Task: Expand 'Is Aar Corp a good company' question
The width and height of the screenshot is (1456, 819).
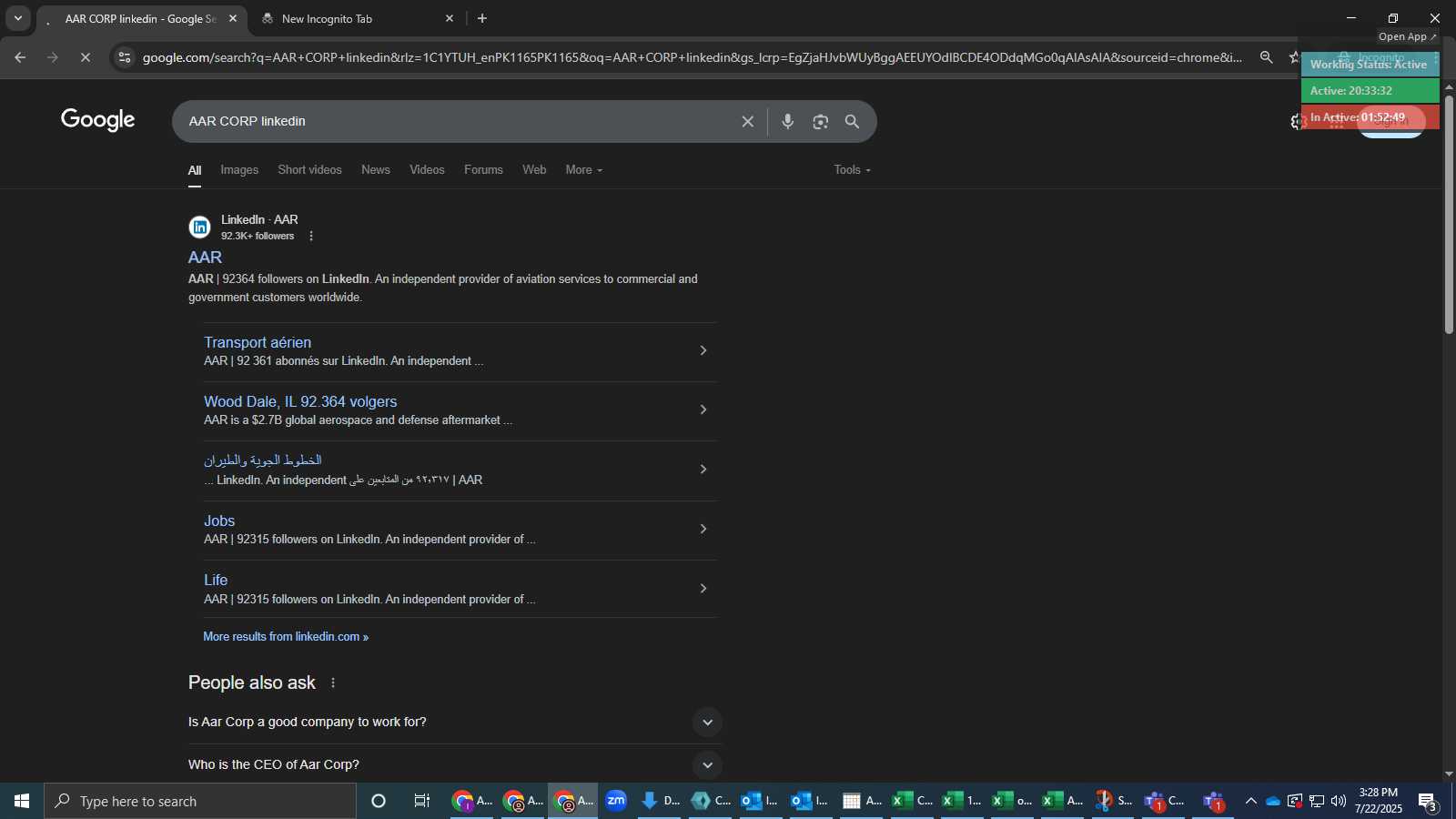Action: (707, 723)
